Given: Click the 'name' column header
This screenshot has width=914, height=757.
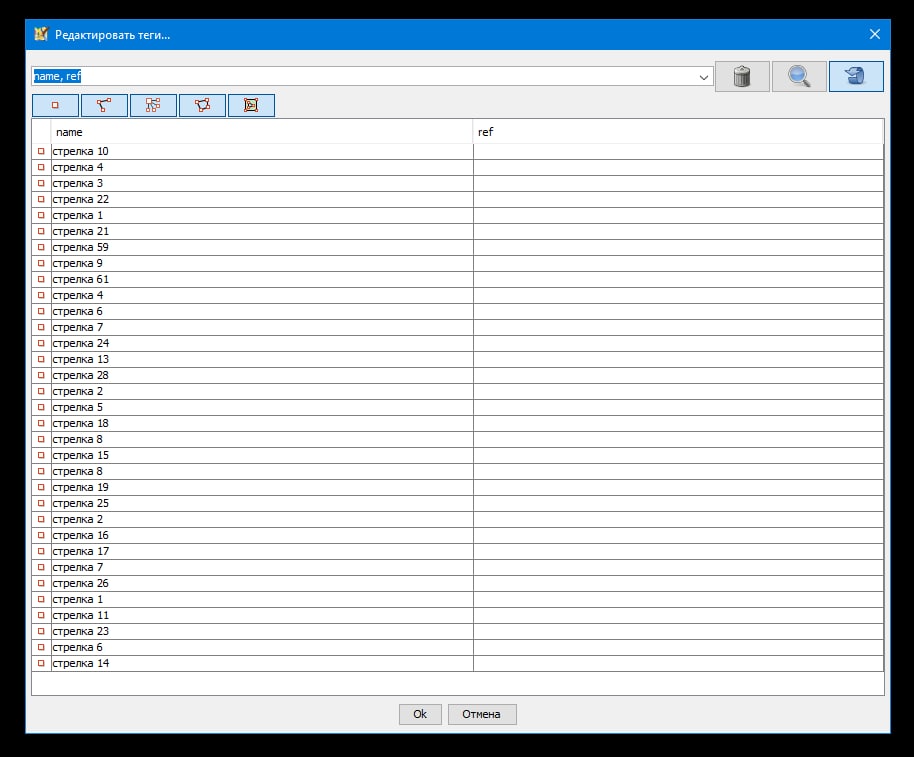Looking at the screenshot, I should pos(262,132).
